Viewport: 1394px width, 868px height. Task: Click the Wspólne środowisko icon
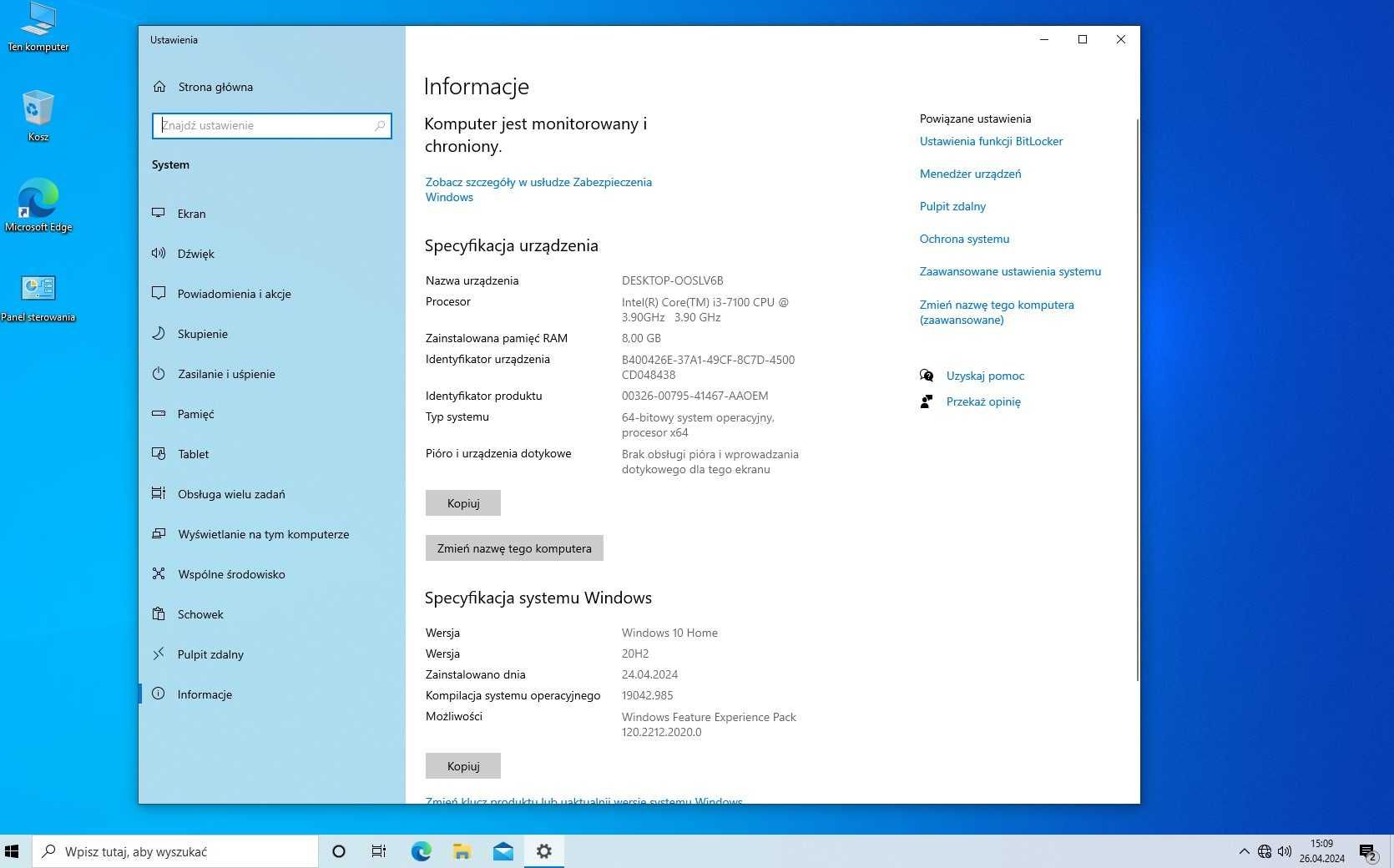(159, 574)
